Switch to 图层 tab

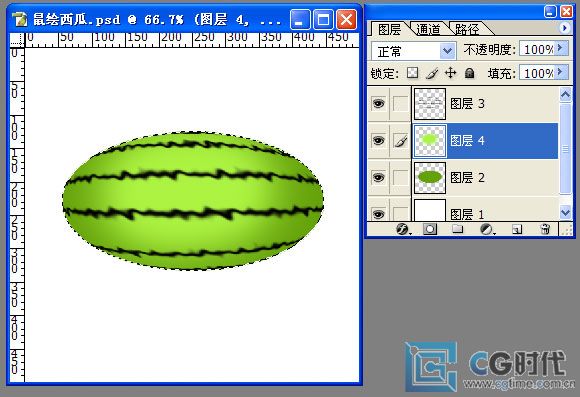tap(389, 29)
